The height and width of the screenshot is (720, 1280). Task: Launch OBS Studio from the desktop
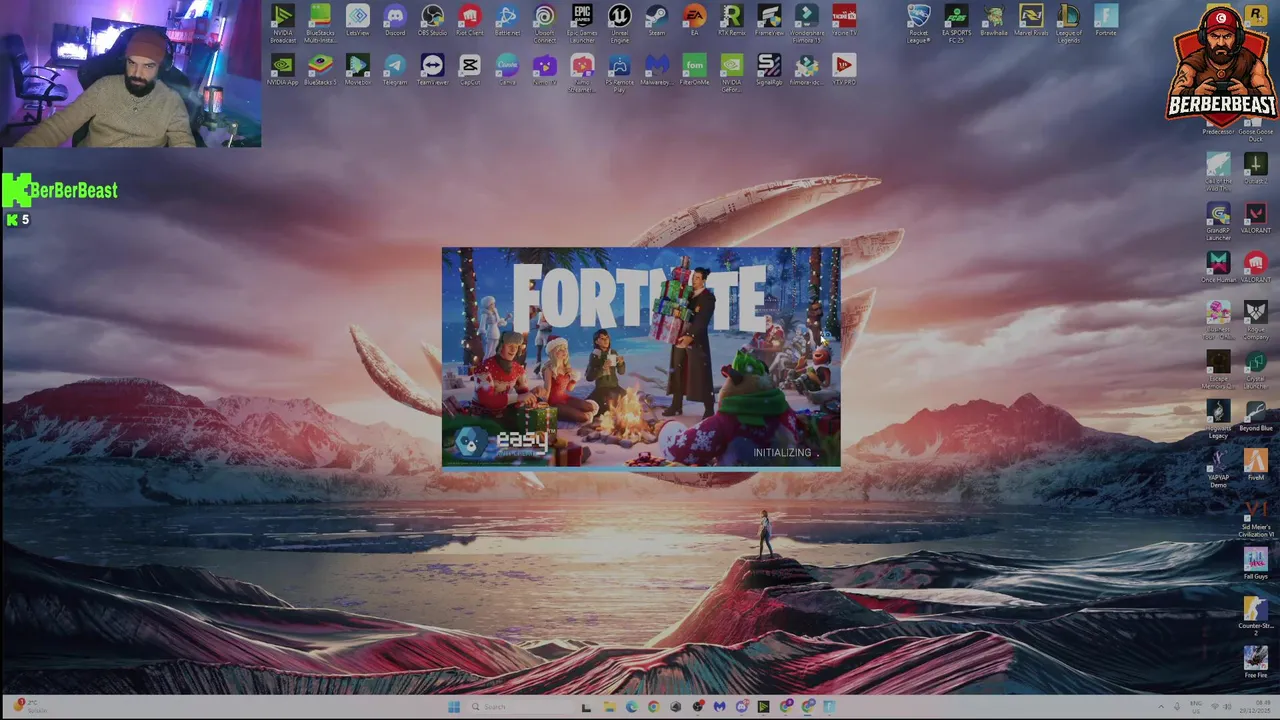pyautogui.click(x=432, y=21)
